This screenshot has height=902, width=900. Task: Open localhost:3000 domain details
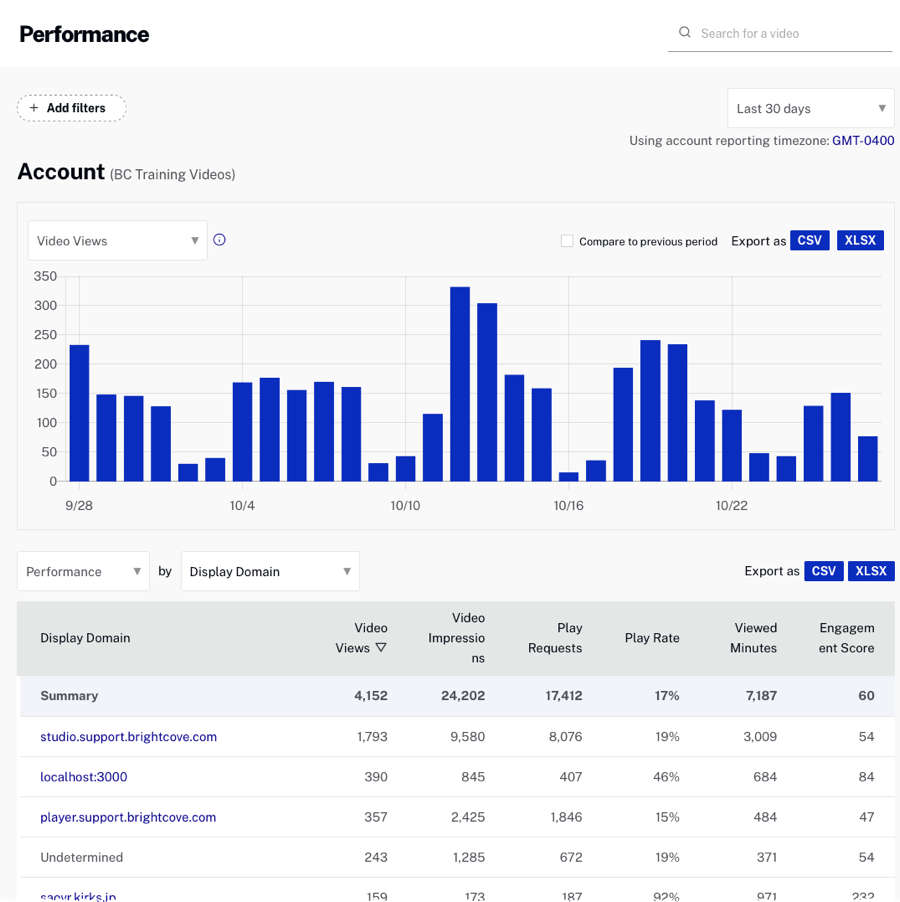(84, 776)
